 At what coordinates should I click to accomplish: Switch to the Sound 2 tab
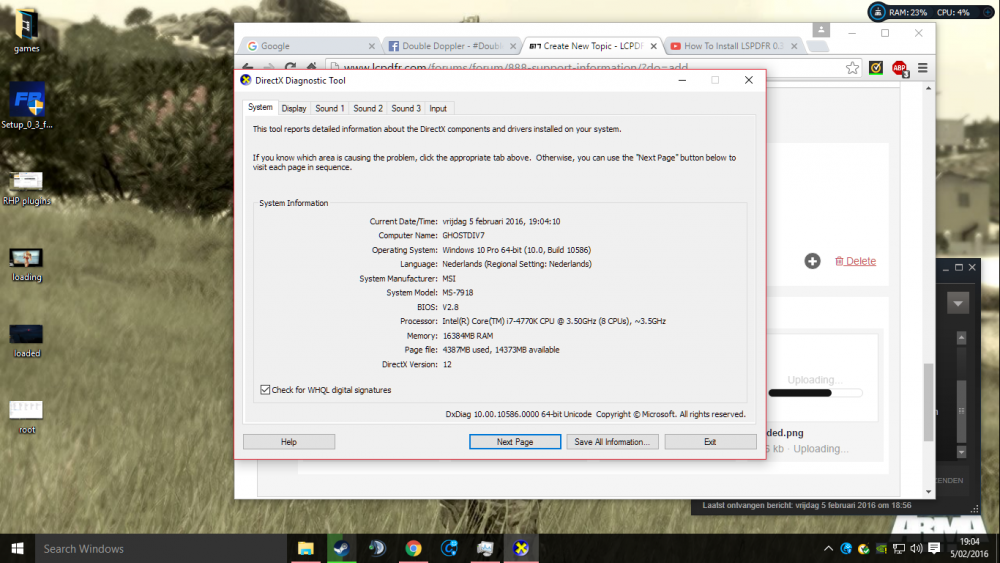tap(368, 108)
